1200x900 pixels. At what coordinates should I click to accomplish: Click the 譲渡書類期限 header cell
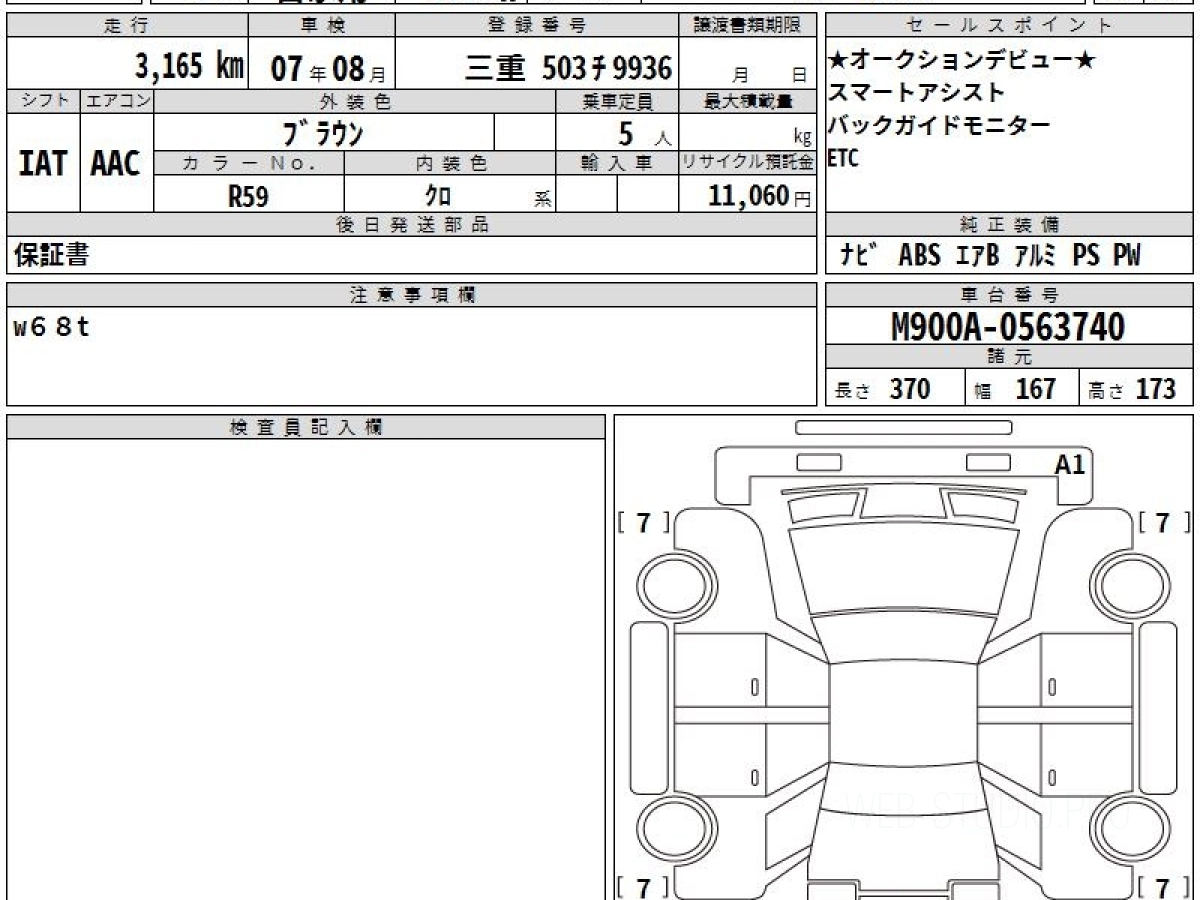[749, 26]
